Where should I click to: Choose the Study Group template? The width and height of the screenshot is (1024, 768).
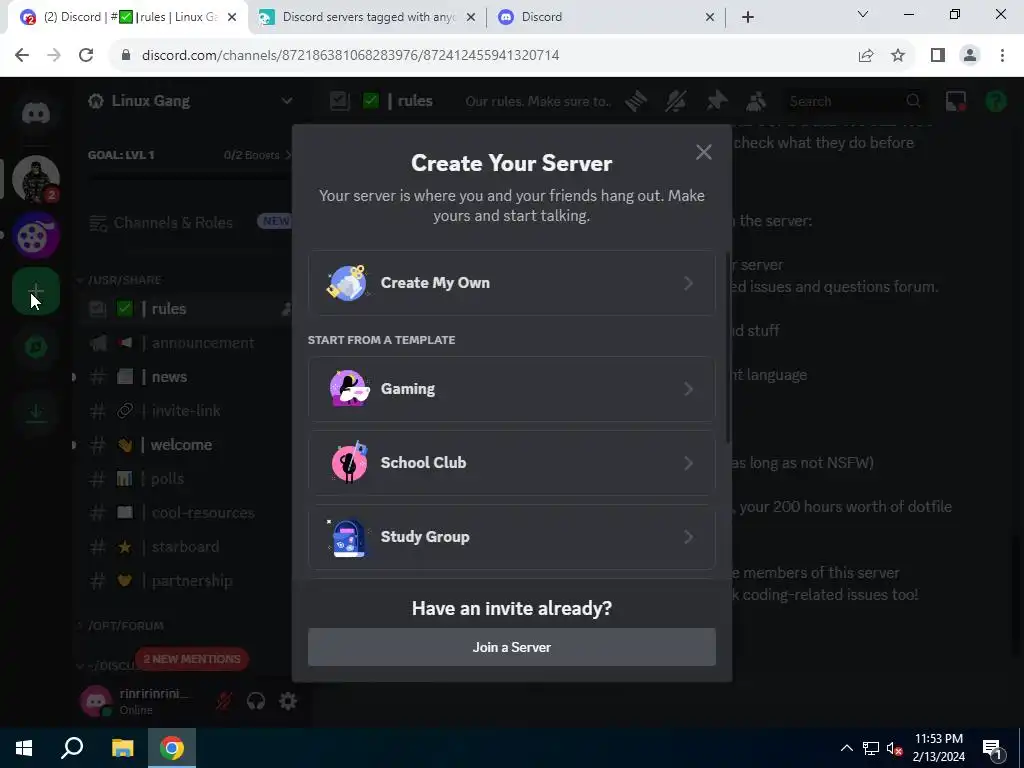pos(511,536)
